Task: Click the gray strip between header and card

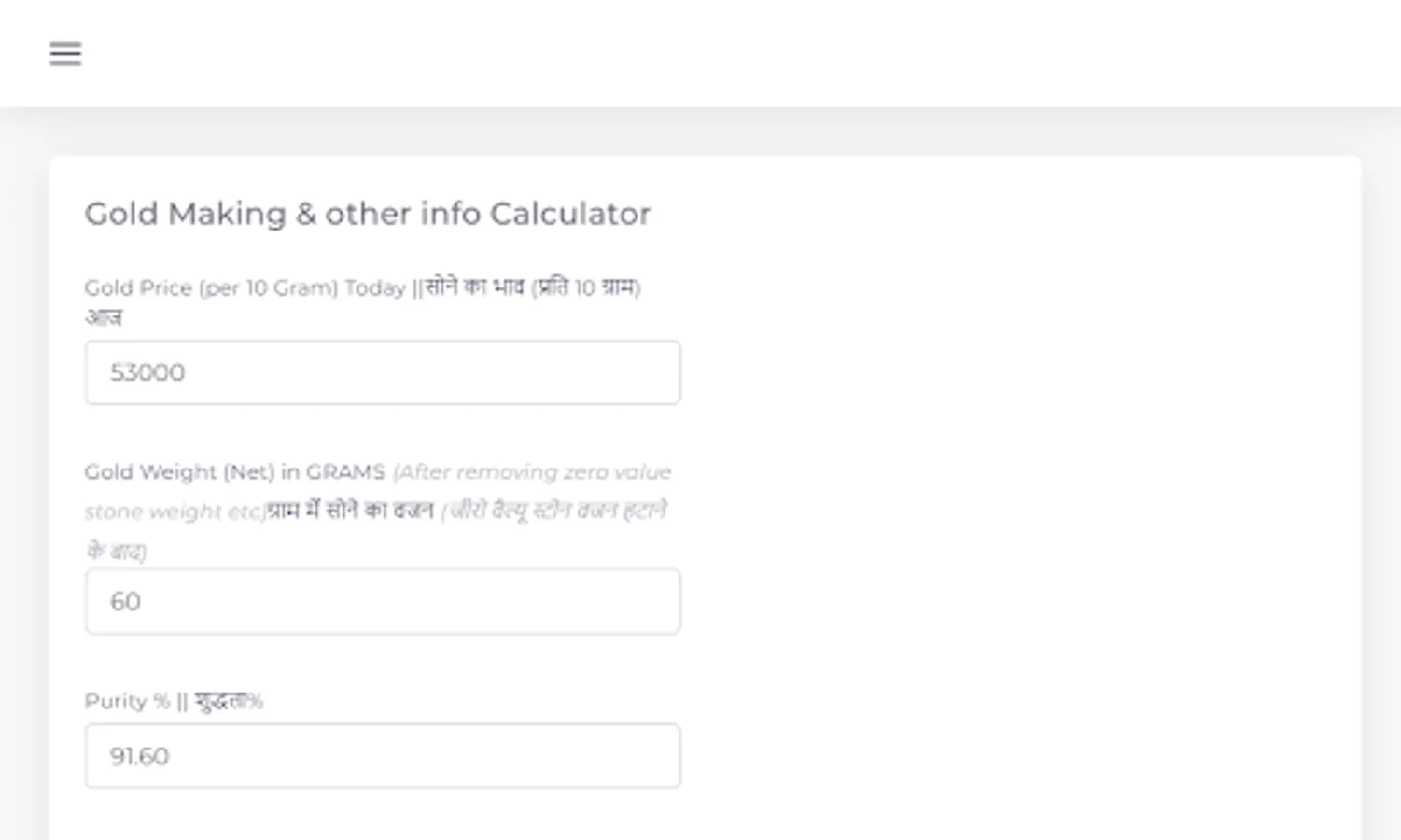Action: coord(700,133)
